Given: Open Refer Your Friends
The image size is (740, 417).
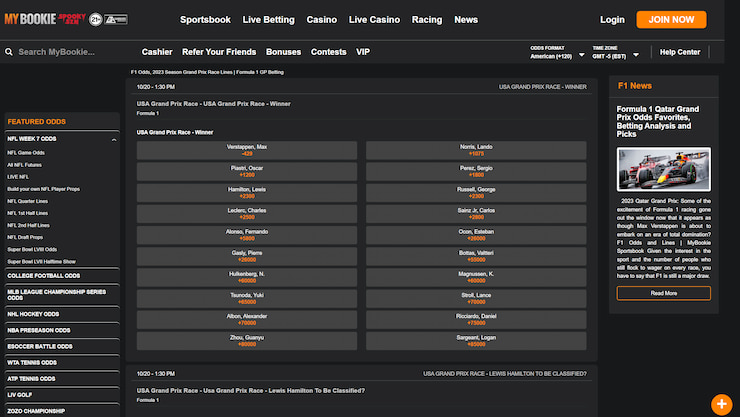Looking at the screenshot, I should (x=219, y=52).
